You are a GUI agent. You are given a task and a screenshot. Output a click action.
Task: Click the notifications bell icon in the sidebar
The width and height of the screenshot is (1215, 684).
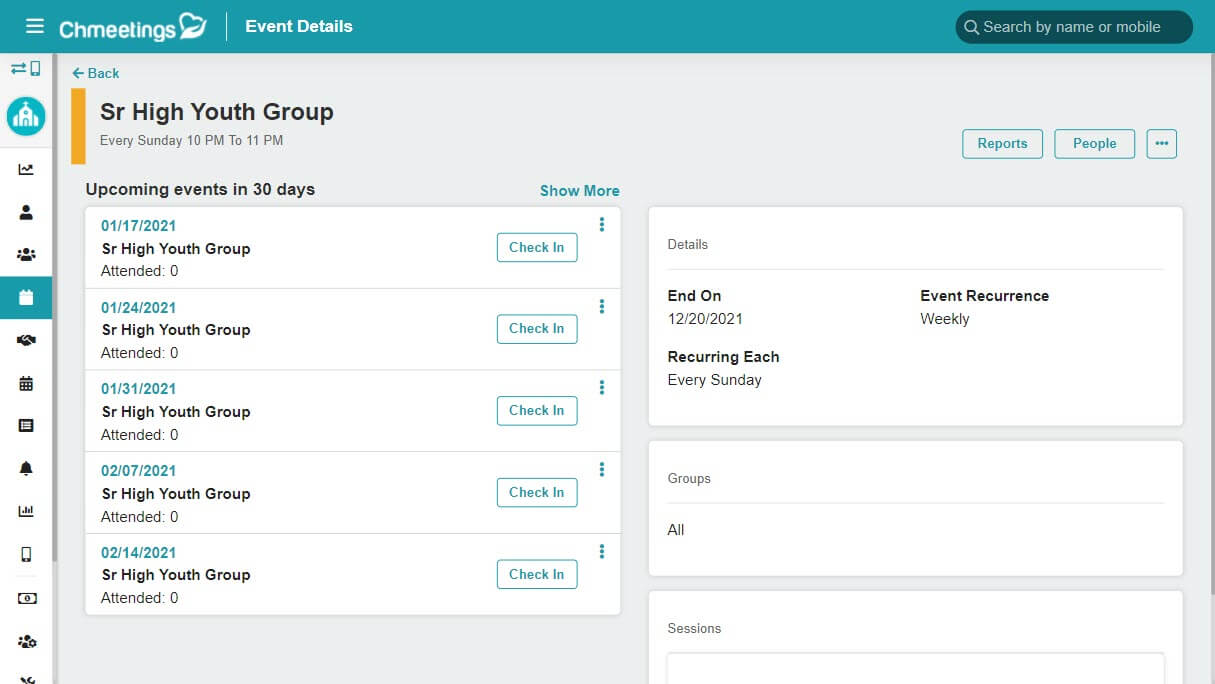25,468
